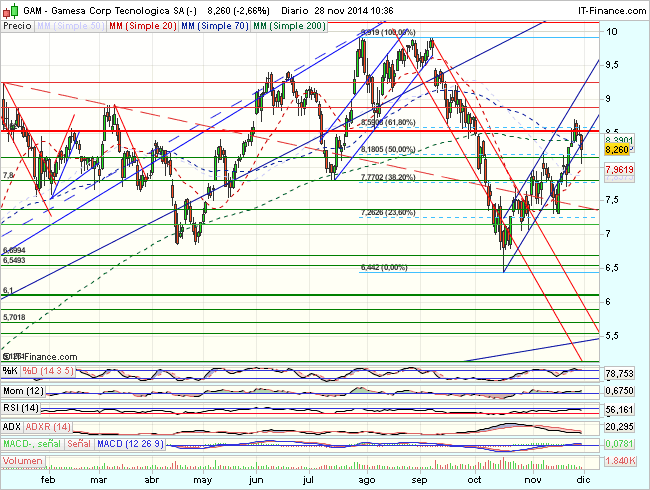Click the support level label 6,6994

point(14,250)
